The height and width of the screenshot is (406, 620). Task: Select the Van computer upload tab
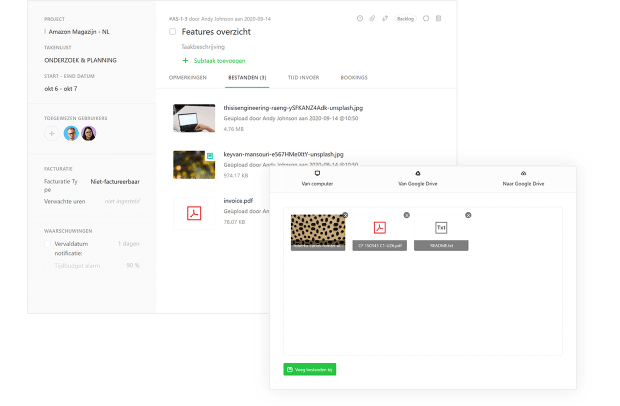click(x=317, y=179)
